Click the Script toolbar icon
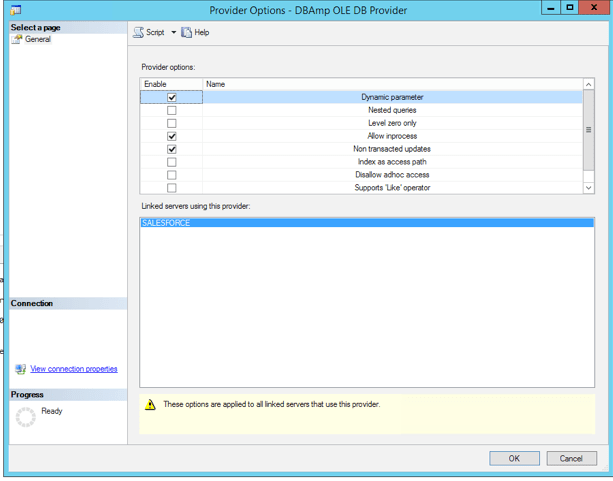The image size is (613, 481). 138,33
